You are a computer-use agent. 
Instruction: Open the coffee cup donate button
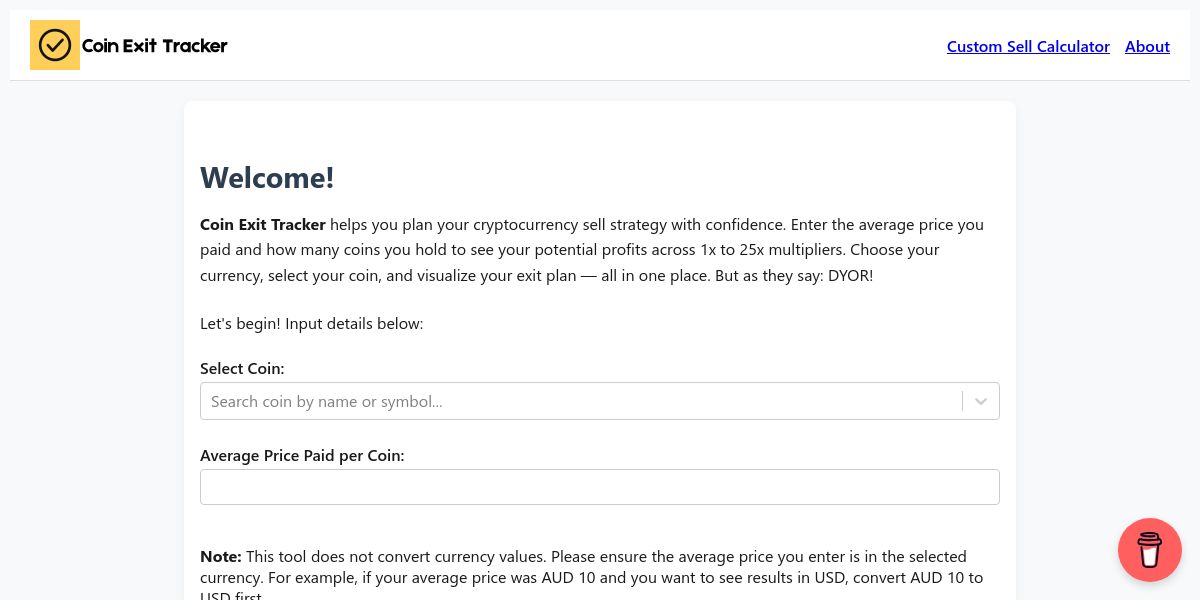pyautogui.click(x=1149, y=550)
